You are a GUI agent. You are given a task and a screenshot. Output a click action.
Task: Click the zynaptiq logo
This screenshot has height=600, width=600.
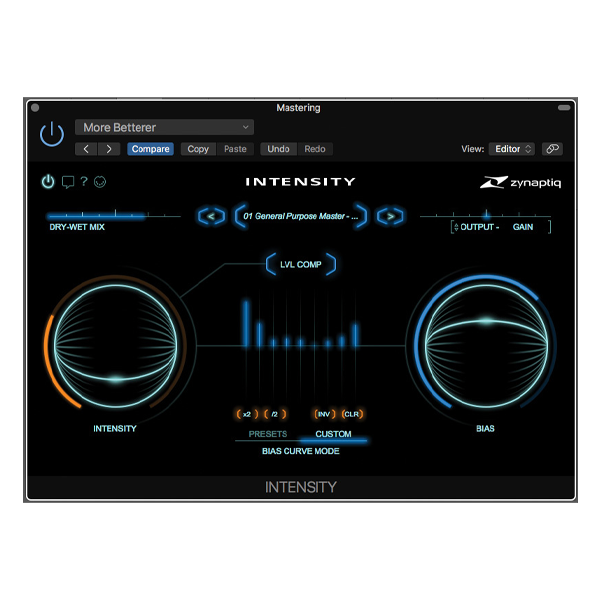pos(520,183)
